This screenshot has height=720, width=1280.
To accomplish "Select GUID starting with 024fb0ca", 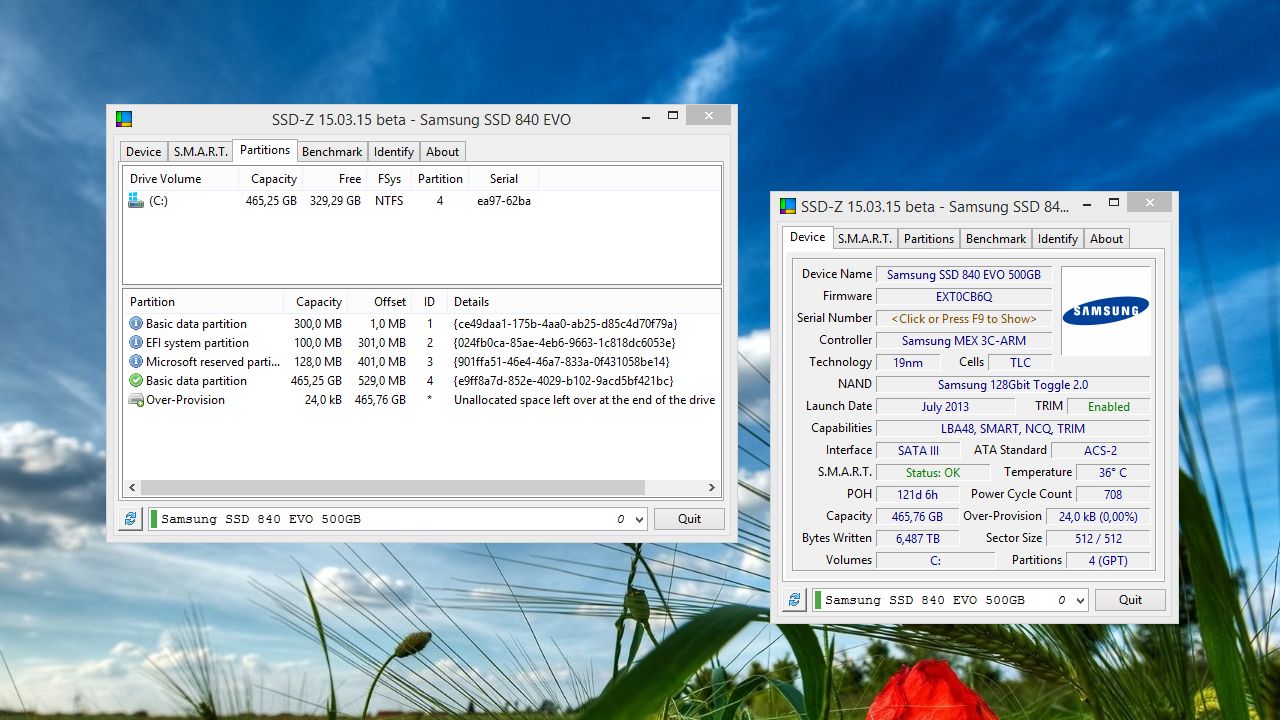I will click(x=564, y=343).
